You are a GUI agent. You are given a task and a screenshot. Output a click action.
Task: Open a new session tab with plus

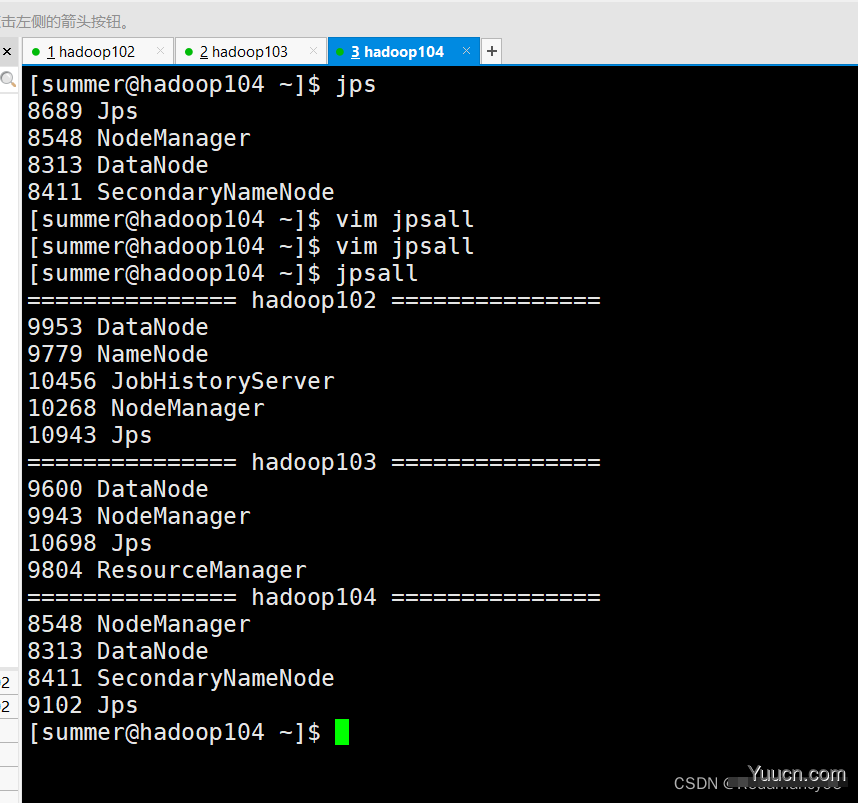(x=492, y=51)
